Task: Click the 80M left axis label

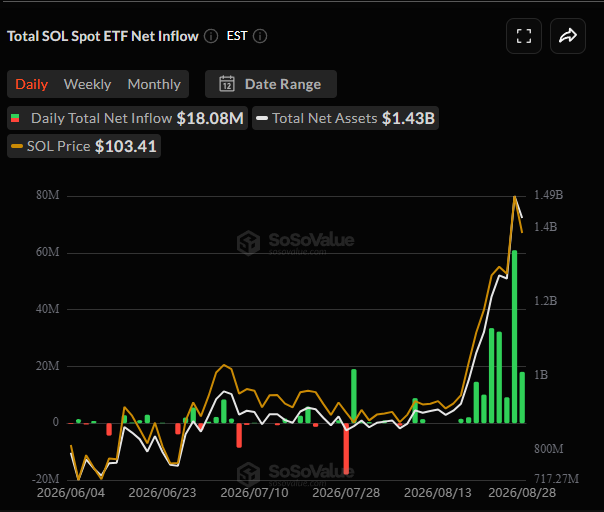Action: pos(48,195)
